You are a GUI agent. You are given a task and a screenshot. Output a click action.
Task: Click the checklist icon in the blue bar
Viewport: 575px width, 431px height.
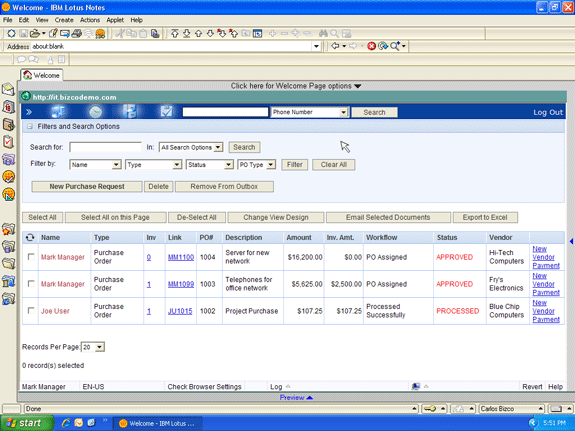166,111
